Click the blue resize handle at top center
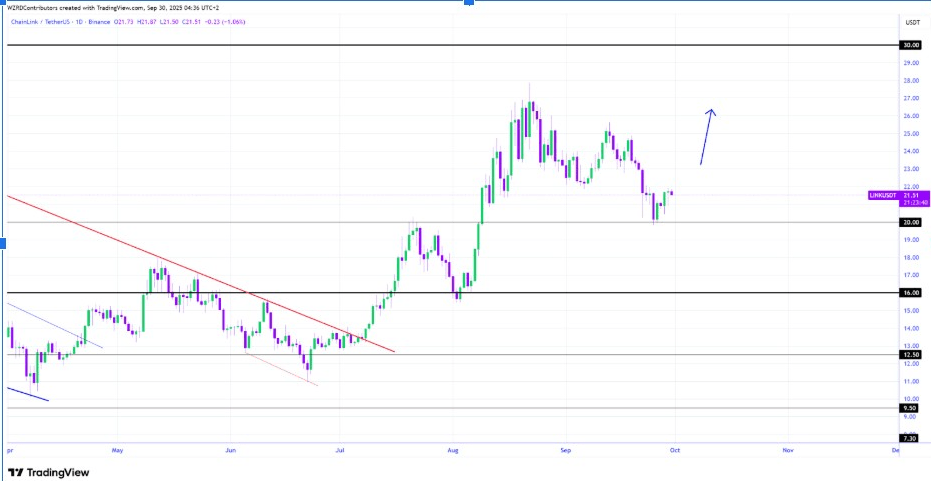Image resolution: width=931 pixels, height=481 pixels. [466, 3]
